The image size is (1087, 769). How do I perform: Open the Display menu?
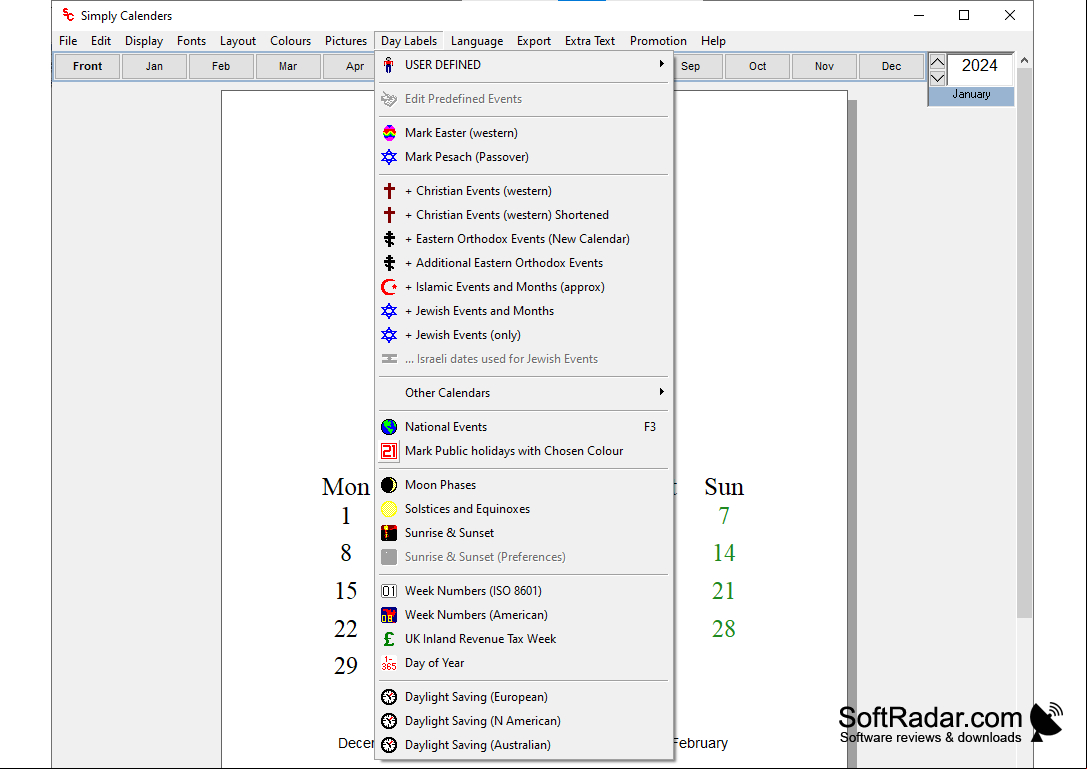click(x=144, y=41)
